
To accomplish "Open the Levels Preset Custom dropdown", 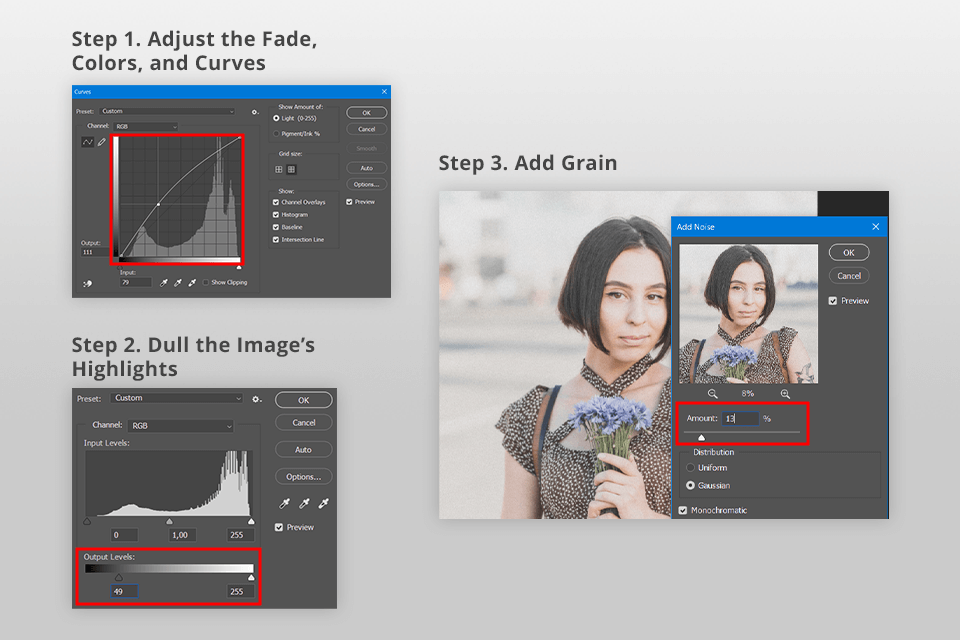I will pos(177,398).
